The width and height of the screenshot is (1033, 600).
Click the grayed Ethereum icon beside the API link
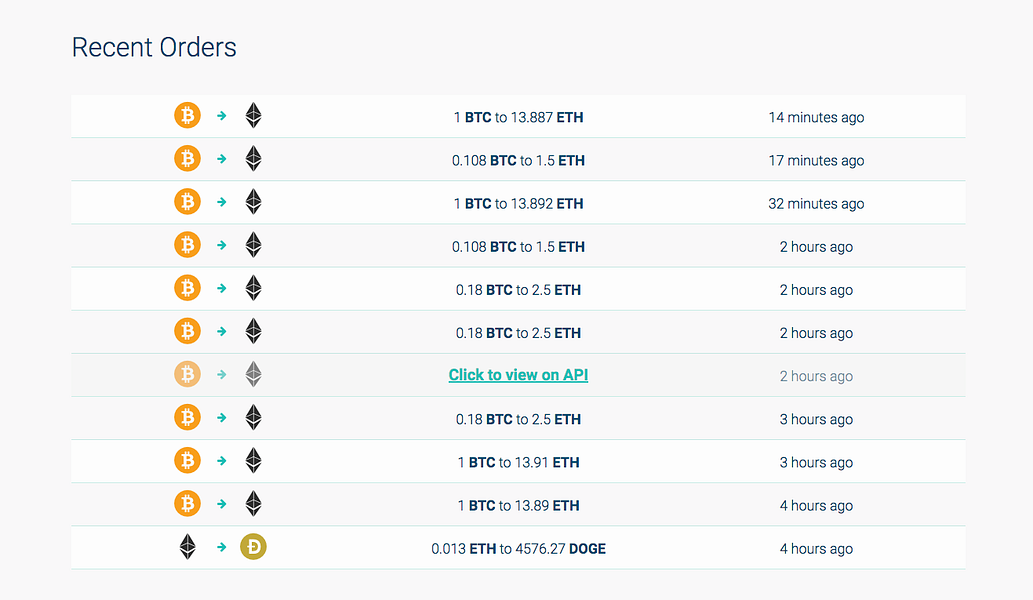click(253, 374)
